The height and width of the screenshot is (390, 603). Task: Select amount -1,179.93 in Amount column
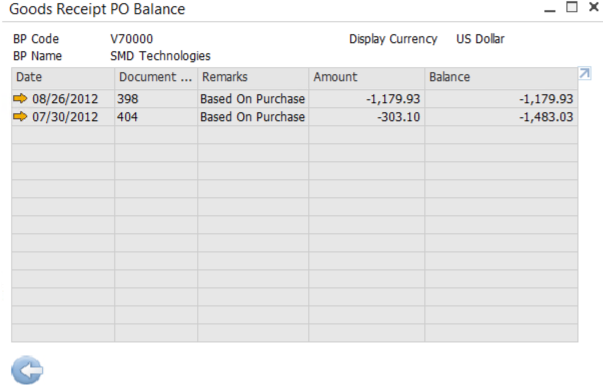click(367, 99)
